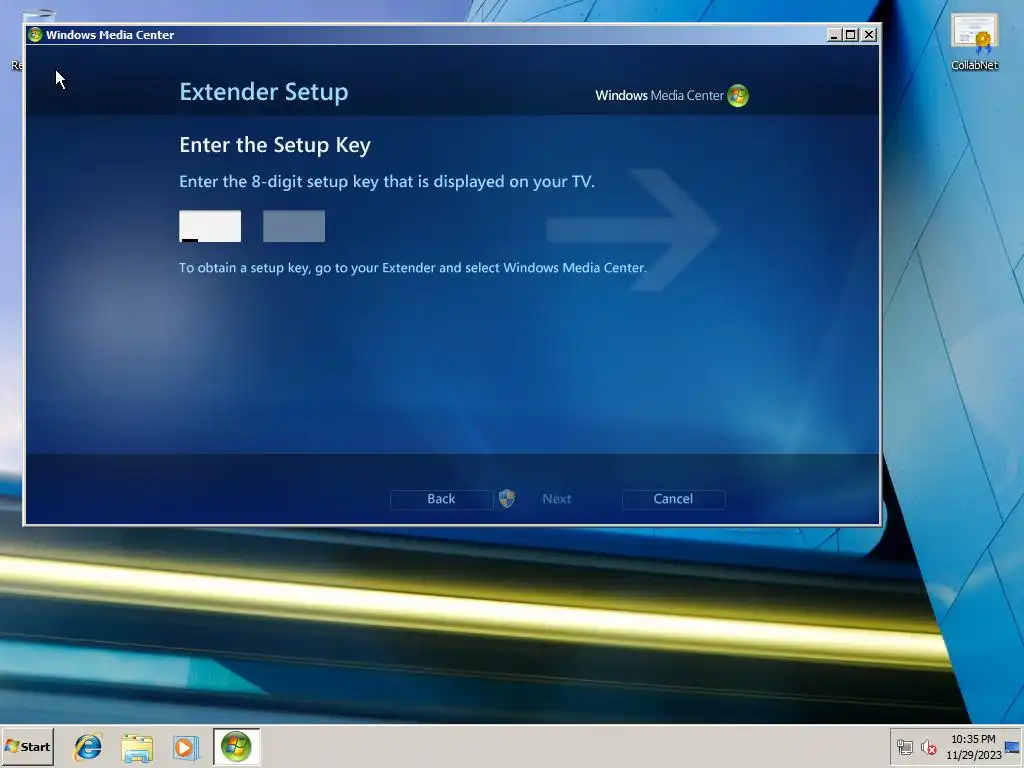
Task: Select the Media Center taskbar button
Action: tap(236, 746)
